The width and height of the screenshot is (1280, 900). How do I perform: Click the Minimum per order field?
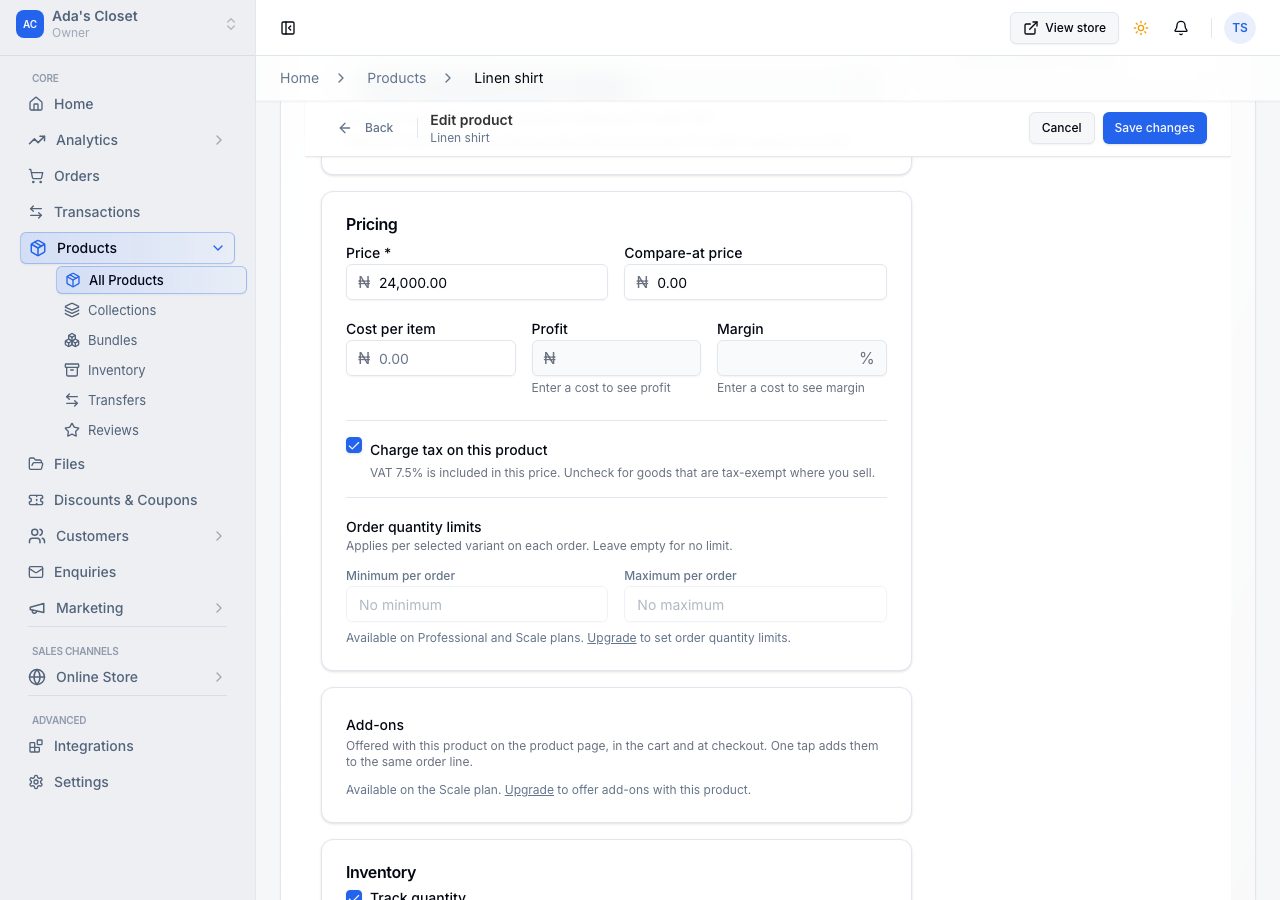[x=477, y=604]
